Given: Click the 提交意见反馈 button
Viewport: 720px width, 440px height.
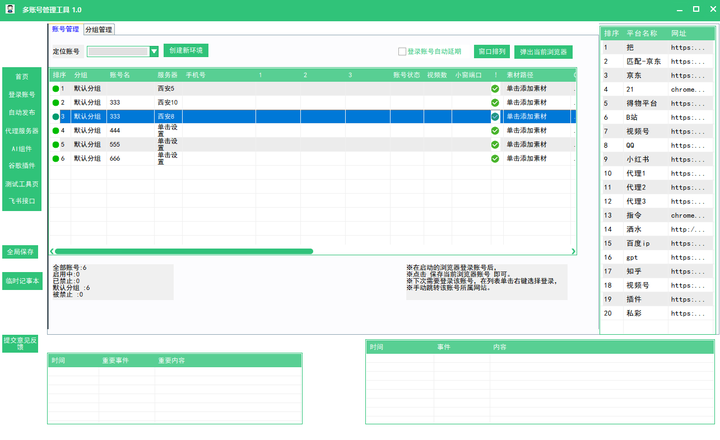Looking at the screenshot, I should pyautogui.click(x=20, y=343).
